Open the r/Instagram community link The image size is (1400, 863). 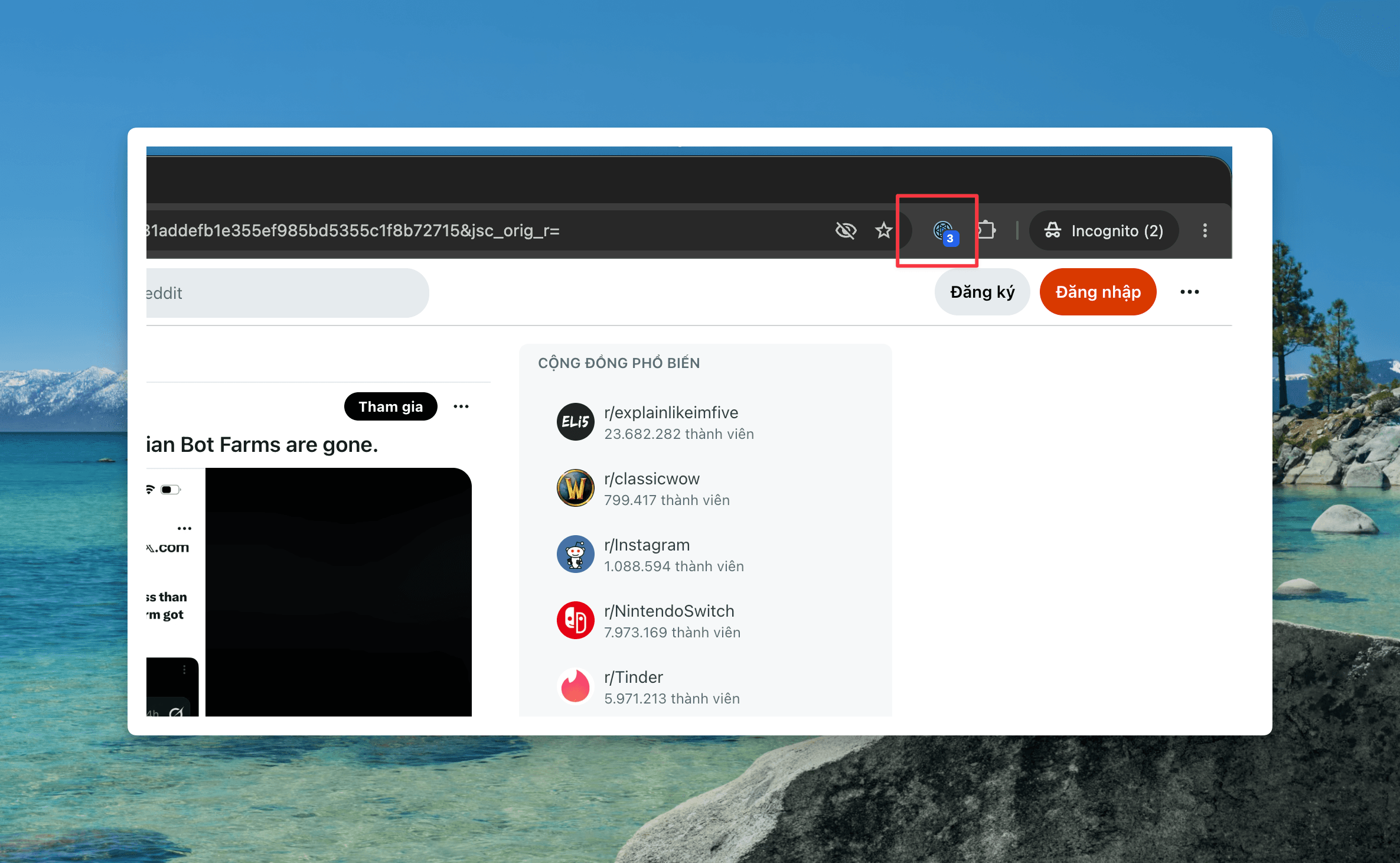tap(647, 545)
